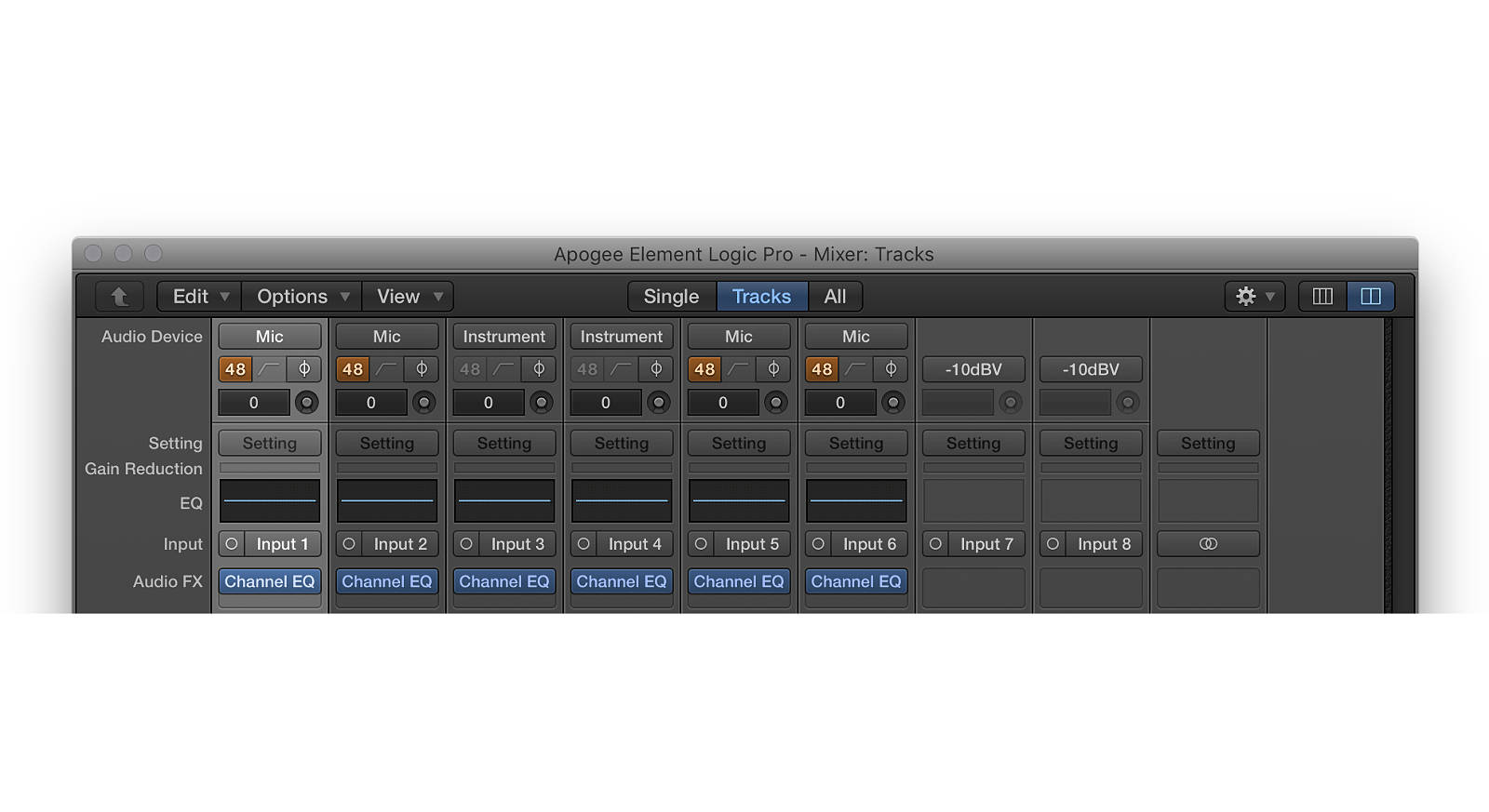The image size is (1489, 812).
Task: Click the disabled gain knob on Input 7
Action: click(x=1010, y=403)
